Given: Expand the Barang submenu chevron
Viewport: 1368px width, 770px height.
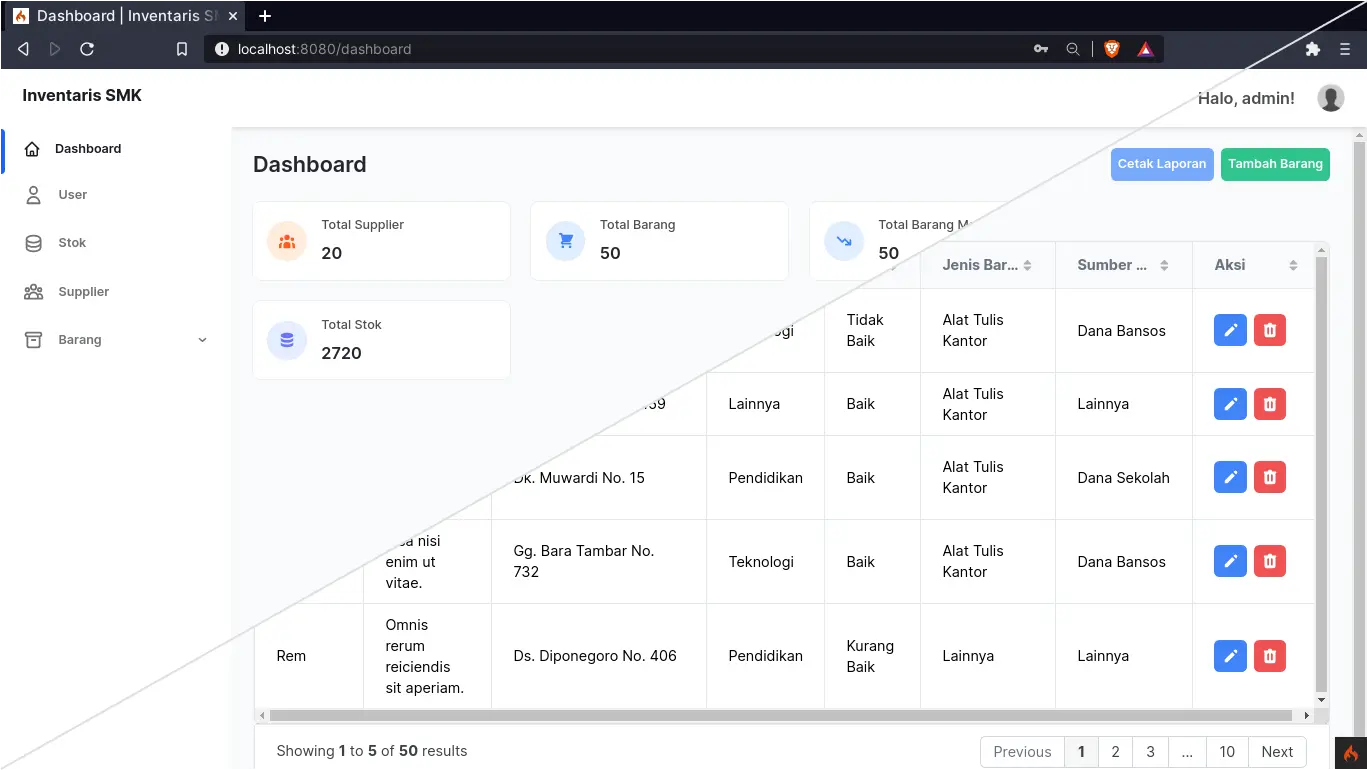Looking at the screenshot, I should tap(202, 340).
